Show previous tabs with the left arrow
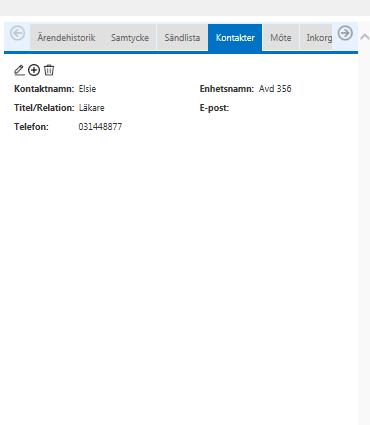Viewport: 370px width, 425px height. (x=17, y=33)
